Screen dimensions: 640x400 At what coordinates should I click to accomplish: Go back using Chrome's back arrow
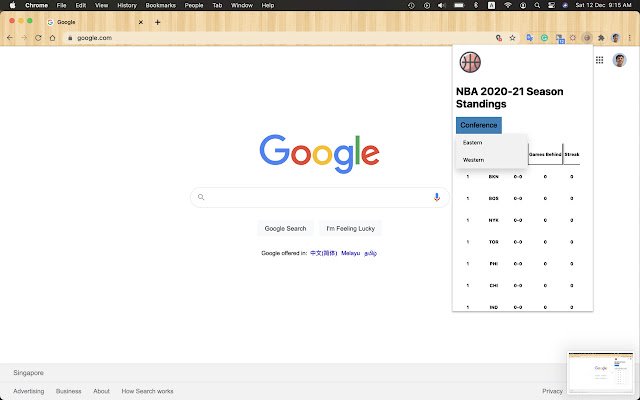10,38
